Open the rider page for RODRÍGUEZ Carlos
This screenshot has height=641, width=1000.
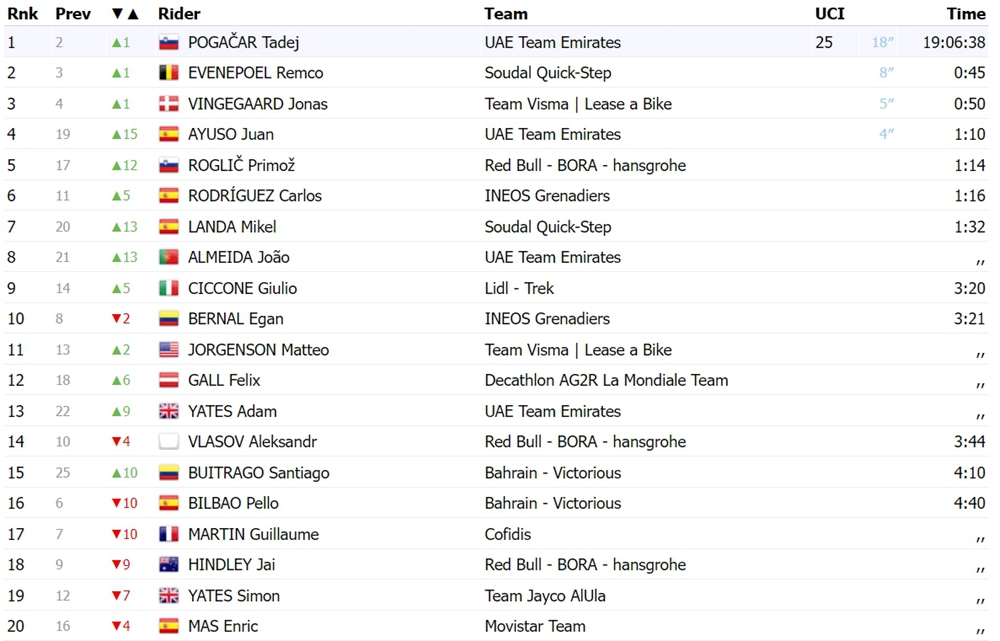(x=254, y=196)
